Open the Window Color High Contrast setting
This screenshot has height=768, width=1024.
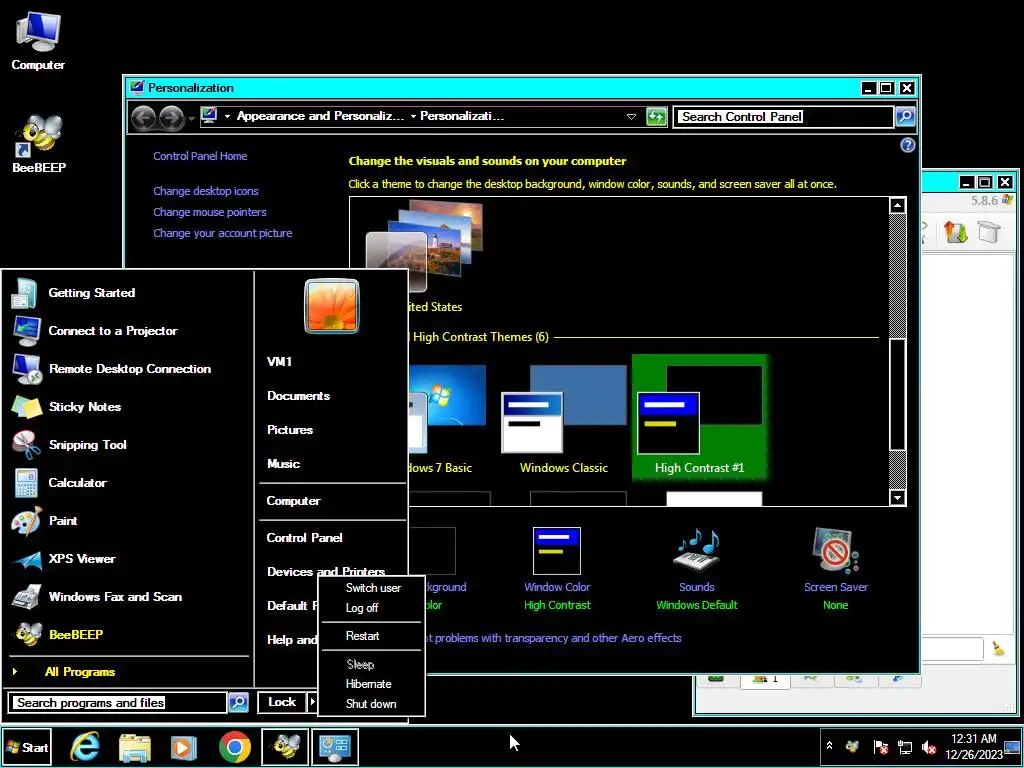pos(557,569)
